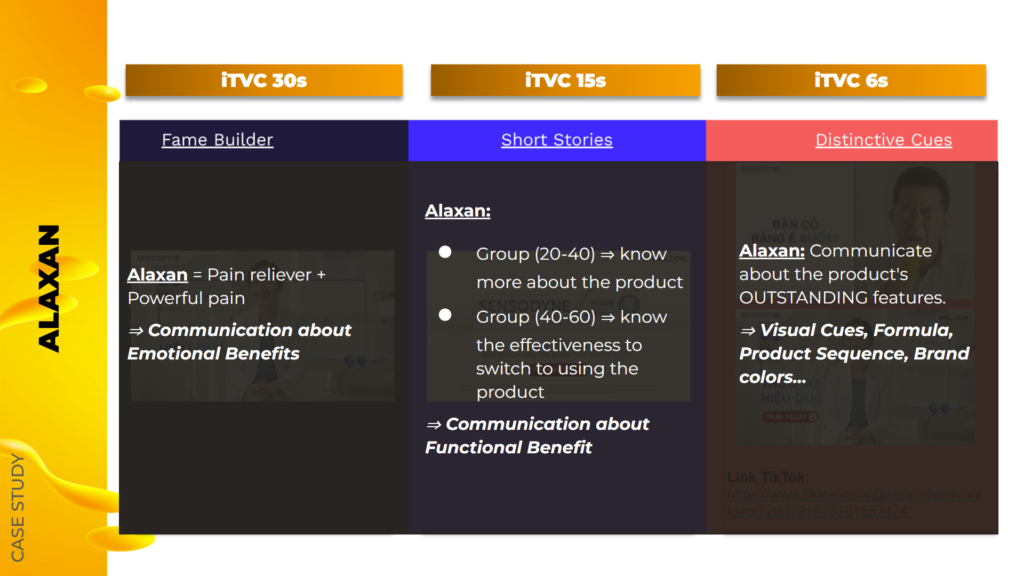This screenshot has height=576, width=1024.
Task: Click the vertical ALAXAN title
Action: [x=50, y=289]
